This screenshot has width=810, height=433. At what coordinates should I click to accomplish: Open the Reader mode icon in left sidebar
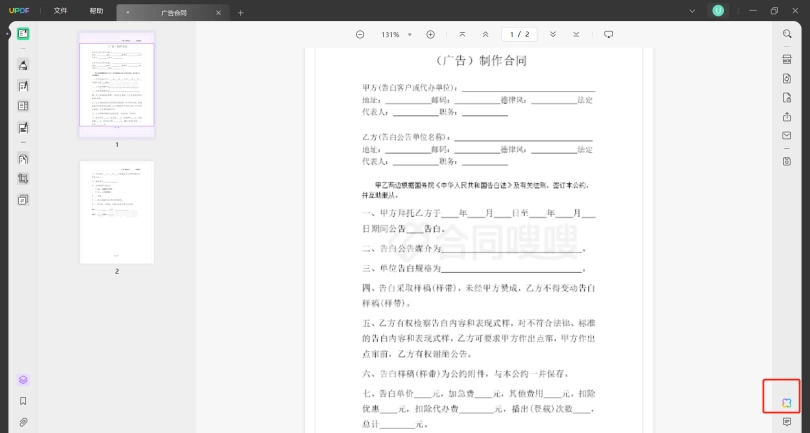pos(23,34)
